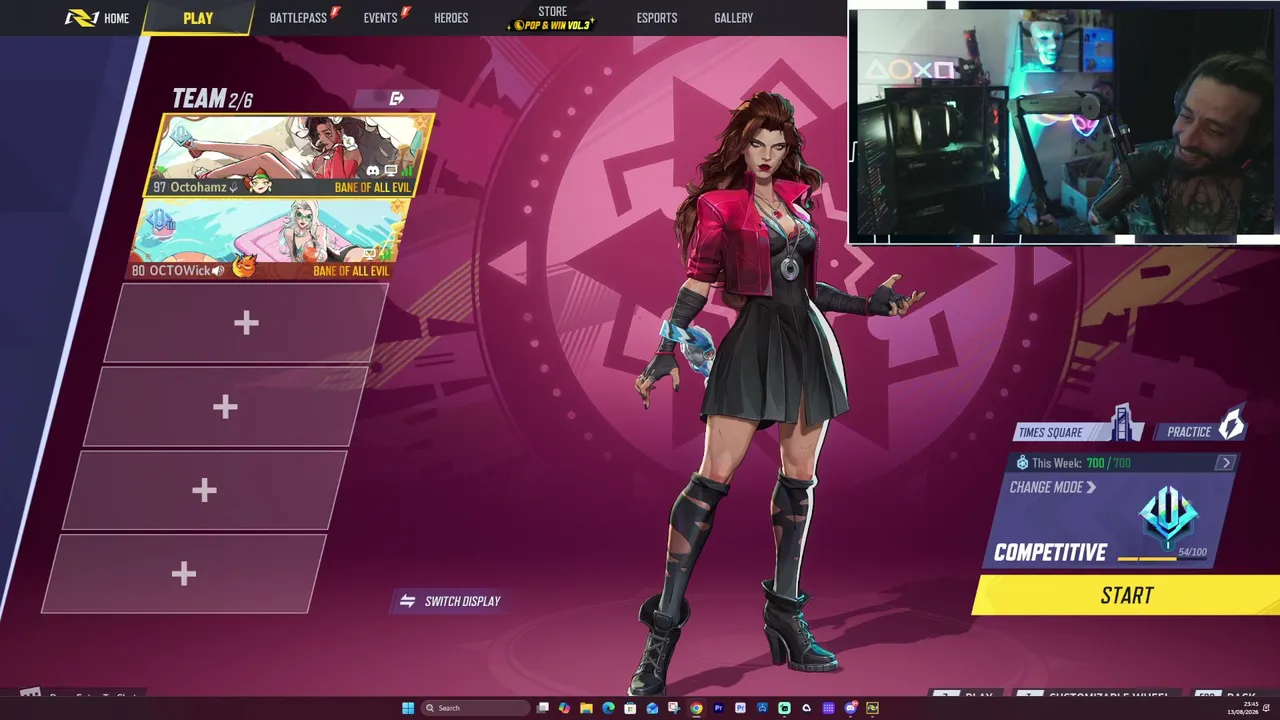Click Discord icon on Octohamz card
The image size is (1280, 720).
tap(373, 171)
